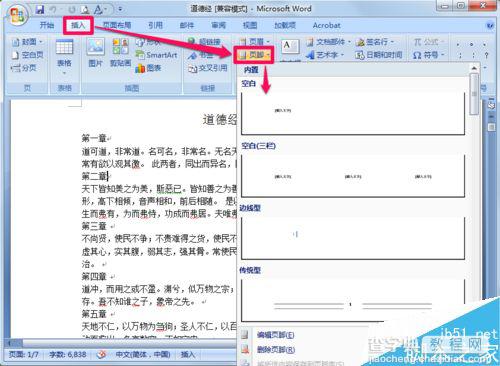This screenshot has height=366, width=500.
Task: Switch to the 邮件 ribbon tab
Action: pos(187,25)
